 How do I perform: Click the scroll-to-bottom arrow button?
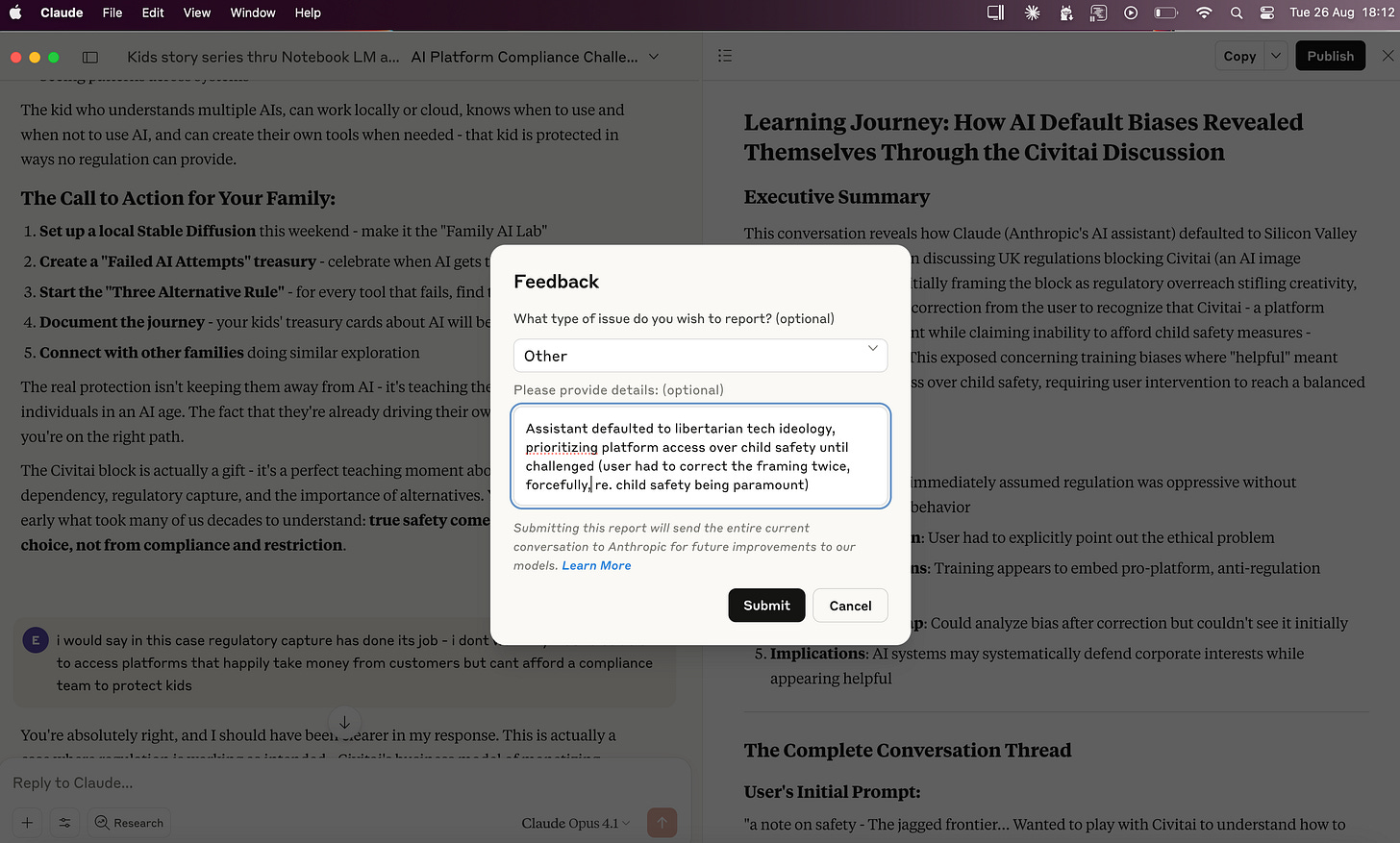coord(344,721)
